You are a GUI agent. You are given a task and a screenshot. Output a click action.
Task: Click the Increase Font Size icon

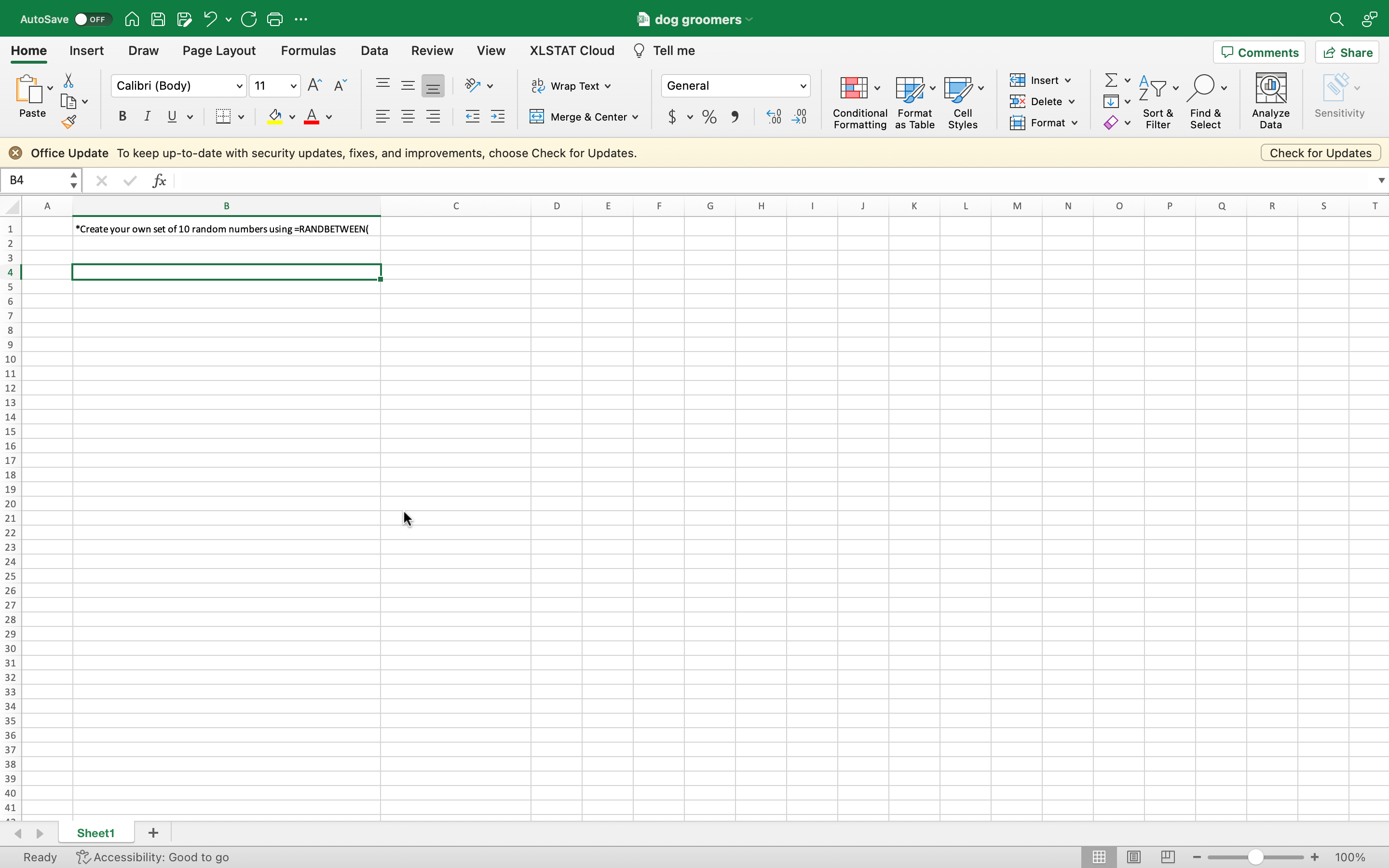tap(314, 85)
